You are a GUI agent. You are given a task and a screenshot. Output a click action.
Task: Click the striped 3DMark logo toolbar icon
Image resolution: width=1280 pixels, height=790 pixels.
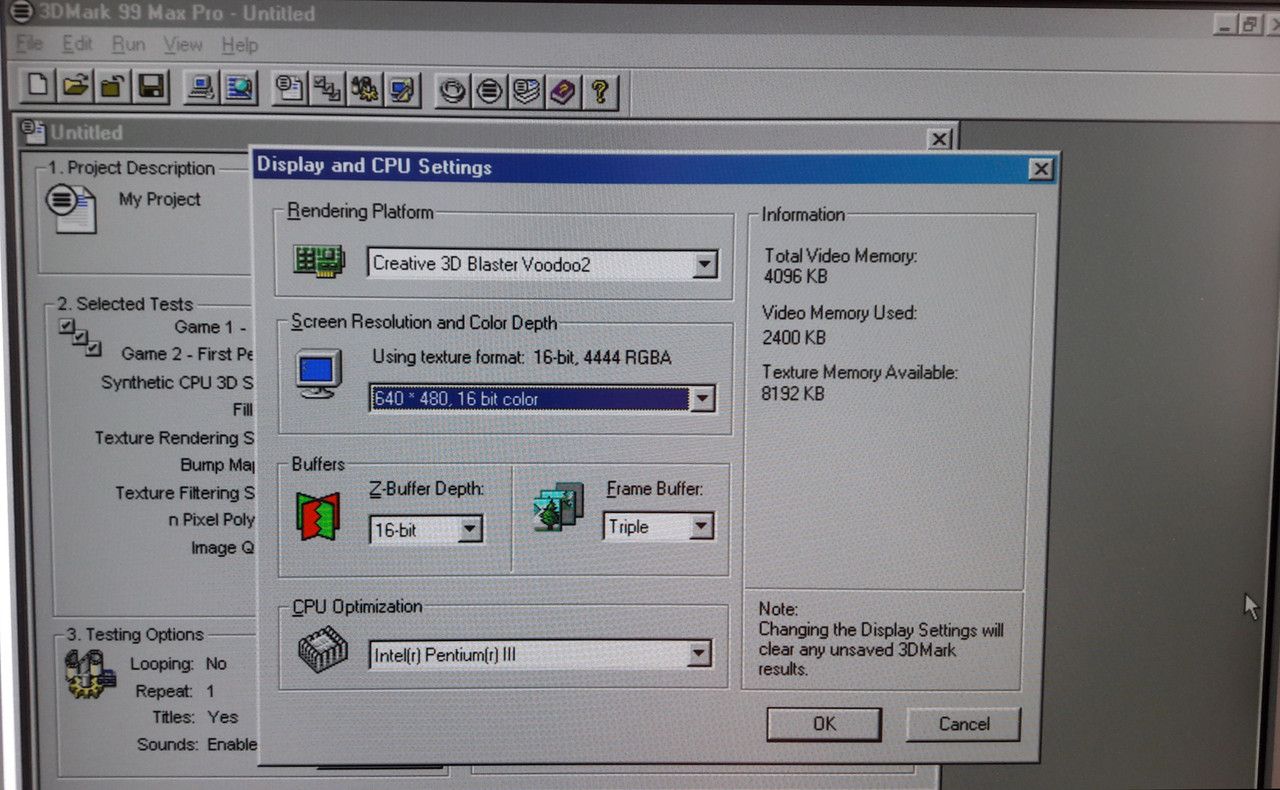coord(489,92)
